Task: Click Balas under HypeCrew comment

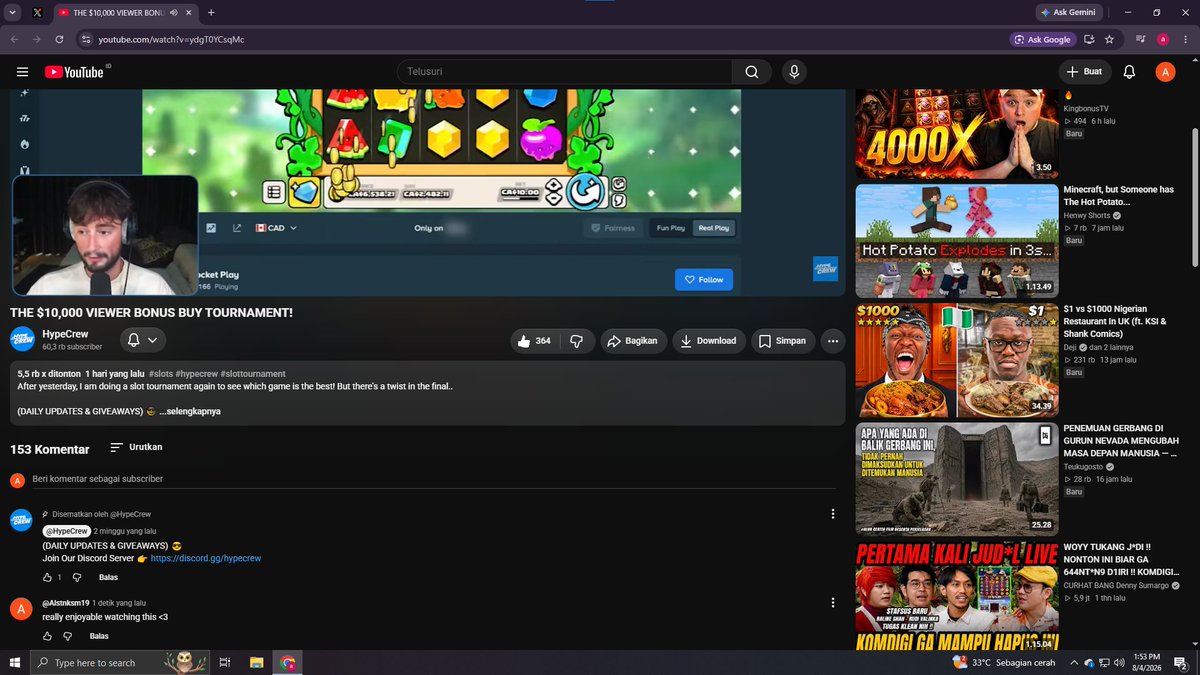Action: pyautogui.click(x=108, y=577)
